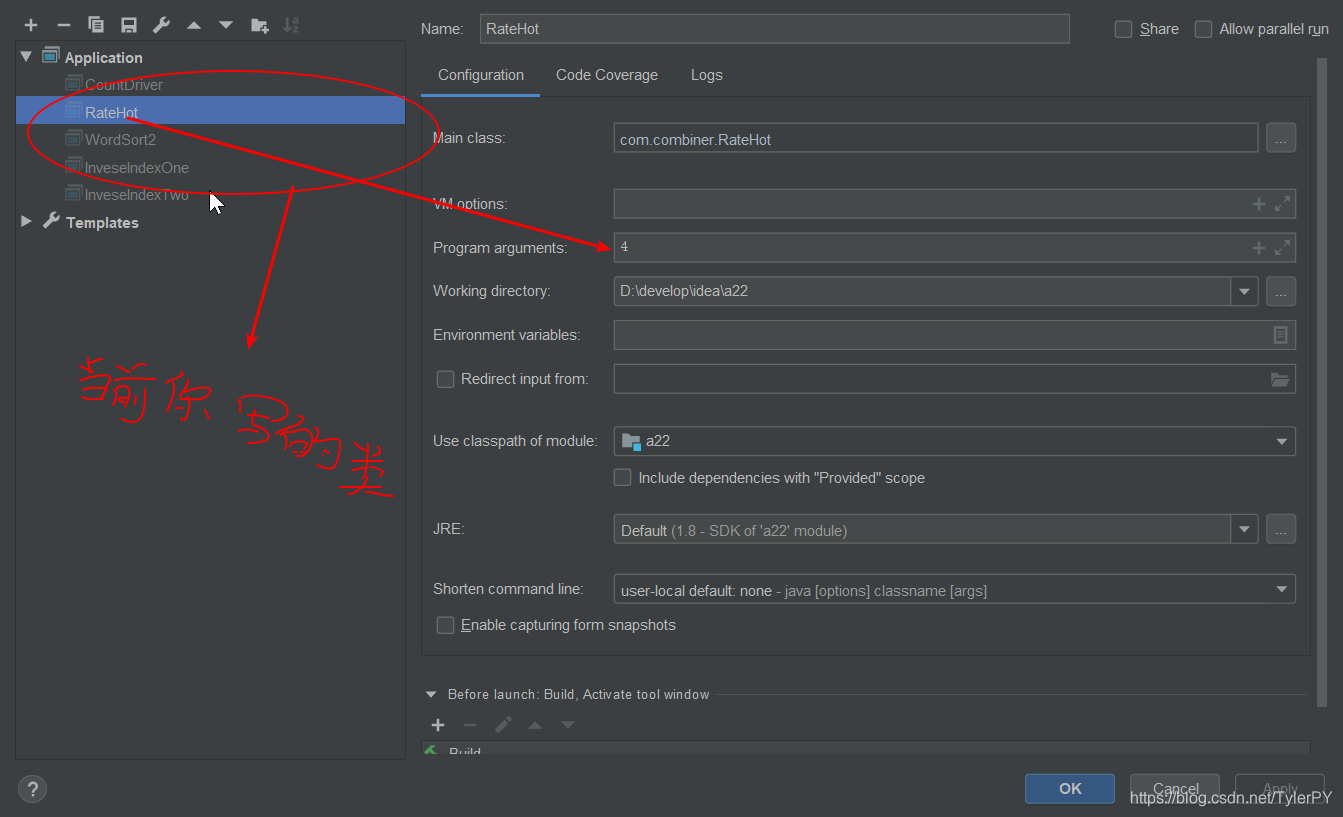The width and height of the screenshot is (1343, 817).
Task: Open help with the question mark icon
Action: (x=33, y=788)
